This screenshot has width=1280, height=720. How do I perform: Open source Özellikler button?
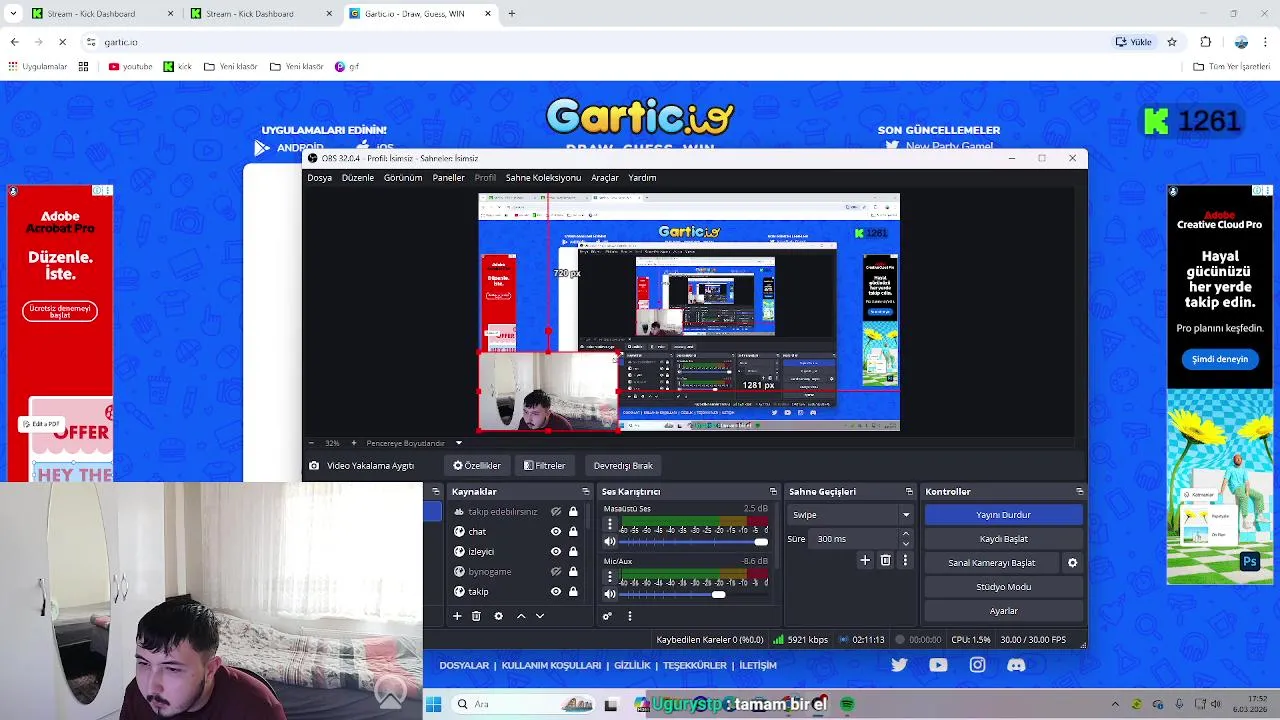click(476, 466)
